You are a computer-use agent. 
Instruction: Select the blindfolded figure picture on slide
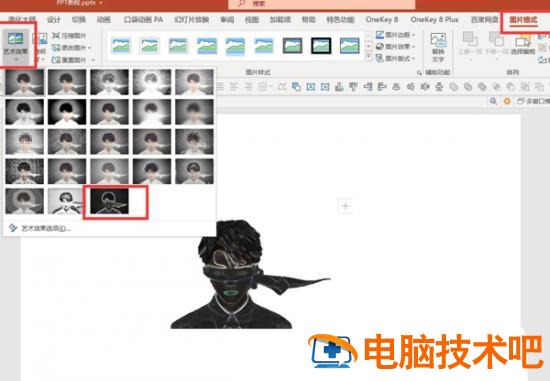249,274
